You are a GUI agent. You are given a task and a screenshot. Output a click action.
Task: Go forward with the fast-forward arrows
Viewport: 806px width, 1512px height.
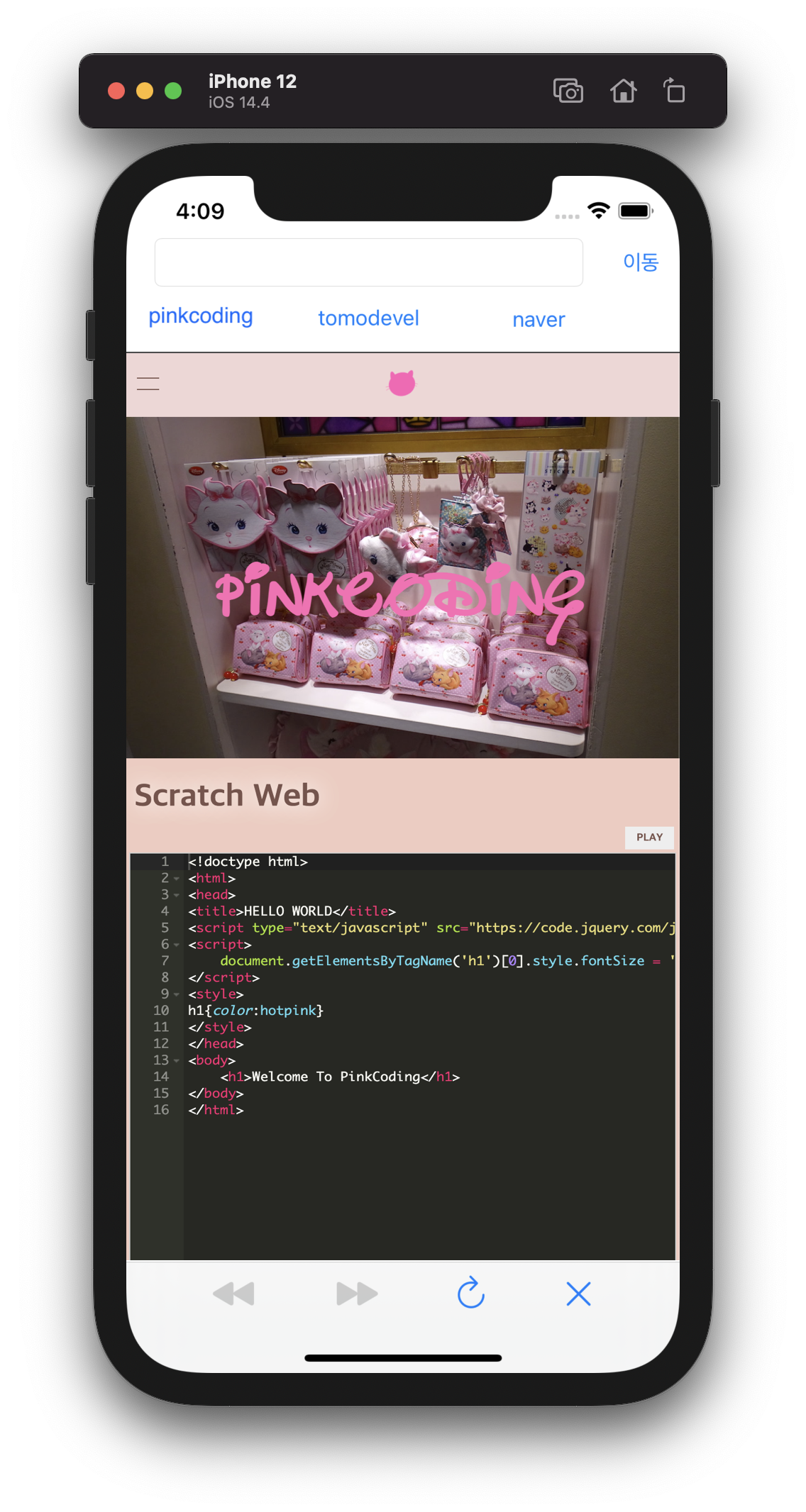pos(357,1294)
